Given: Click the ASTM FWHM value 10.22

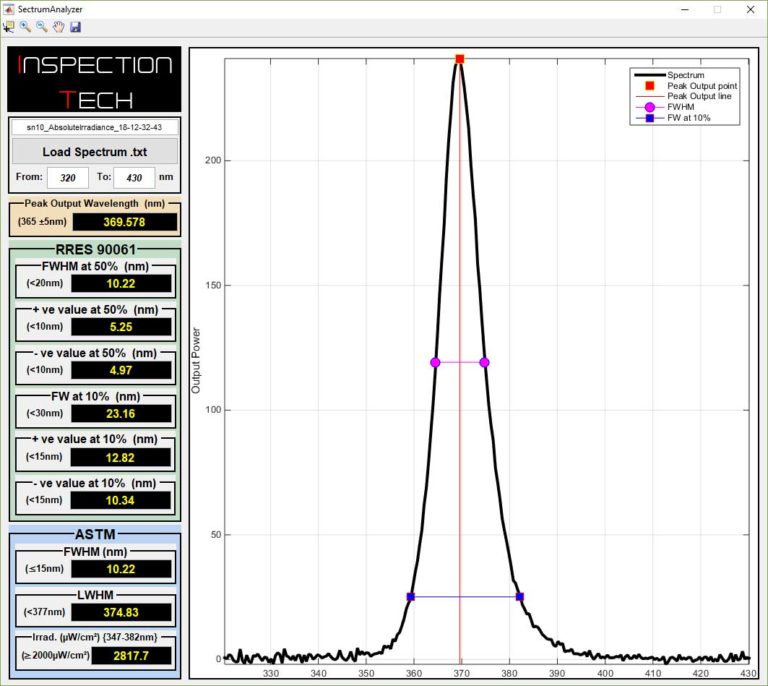Looking at the screenshot, I should (121, 569).
